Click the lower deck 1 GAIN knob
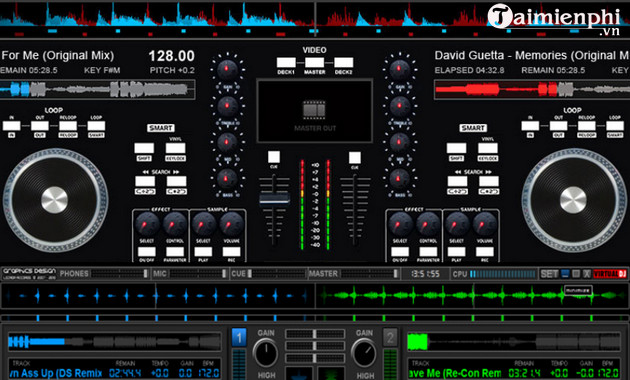The image size is (630, 380). click(266, 353)
